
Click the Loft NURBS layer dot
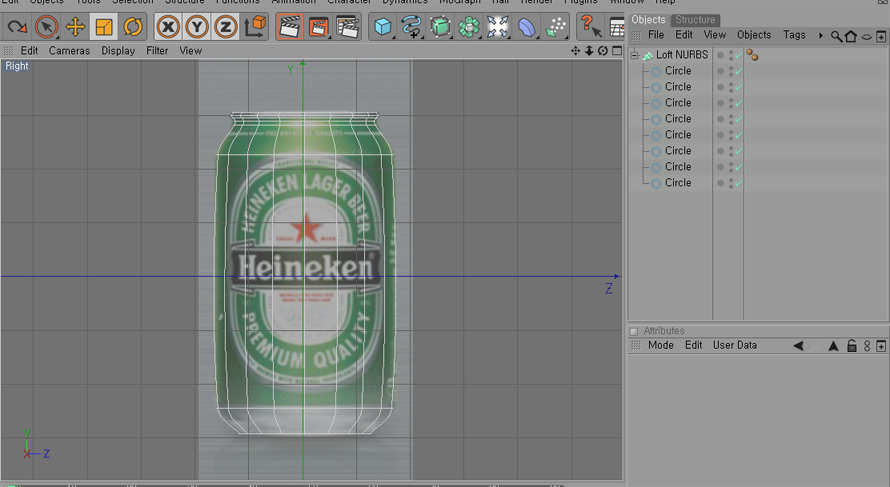(720, 55)
